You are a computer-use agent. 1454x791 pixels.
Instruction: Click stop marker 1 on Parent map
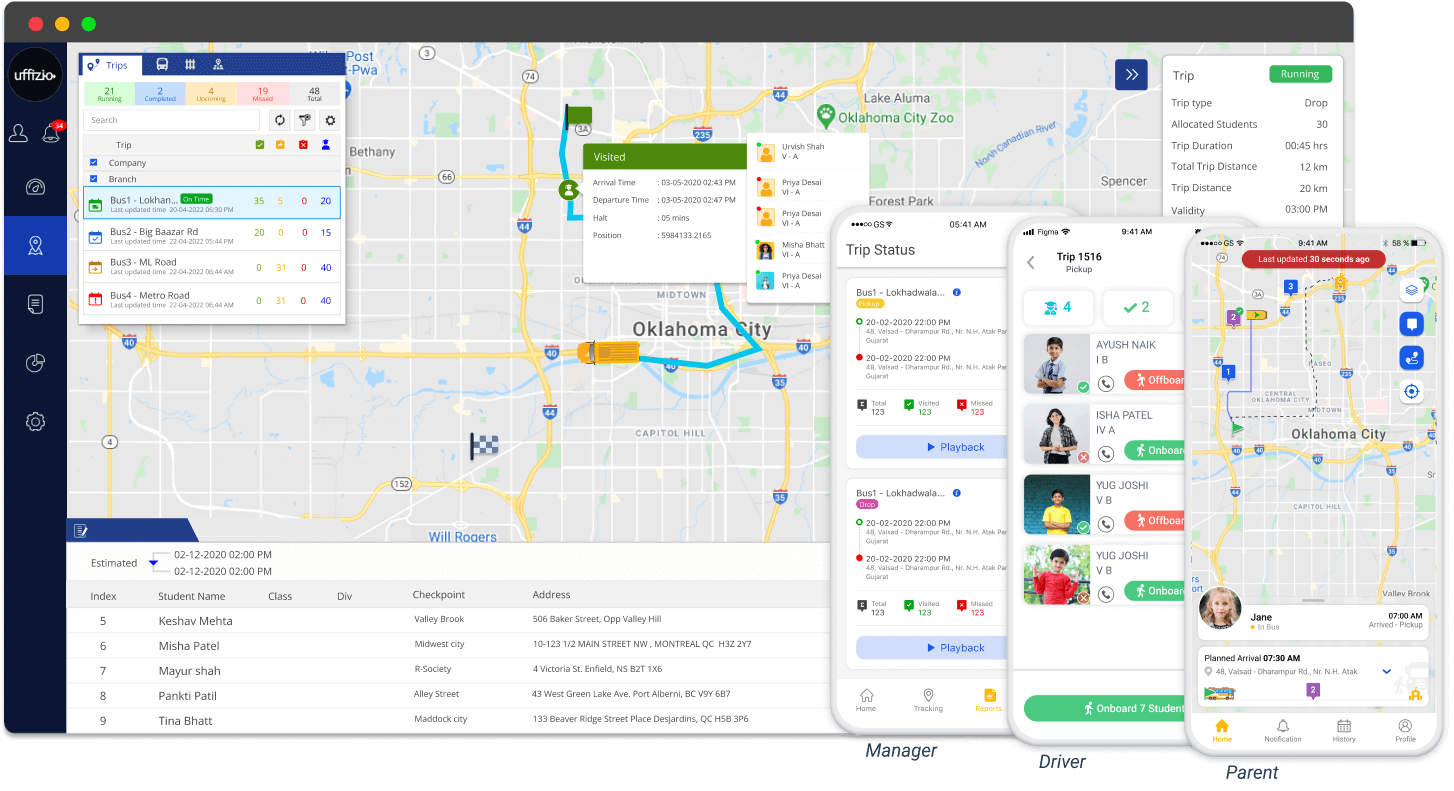1229,372
